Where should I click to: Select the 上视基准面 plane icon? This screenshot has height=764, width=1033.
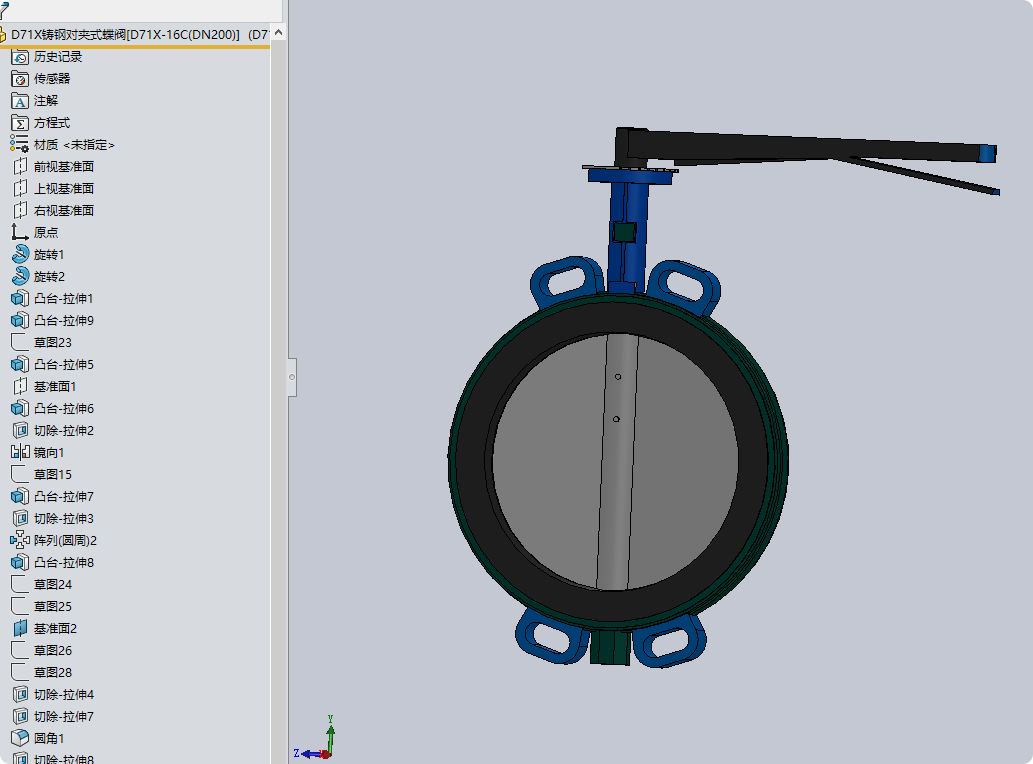pos(20,189)
